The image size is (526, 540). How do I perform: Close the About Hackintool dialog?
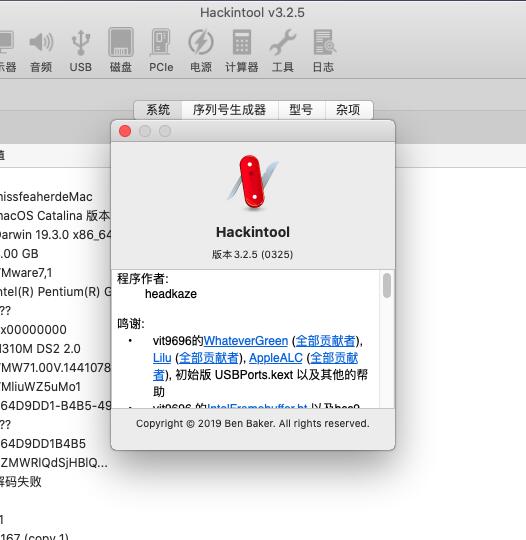click(x=125, y=131)
